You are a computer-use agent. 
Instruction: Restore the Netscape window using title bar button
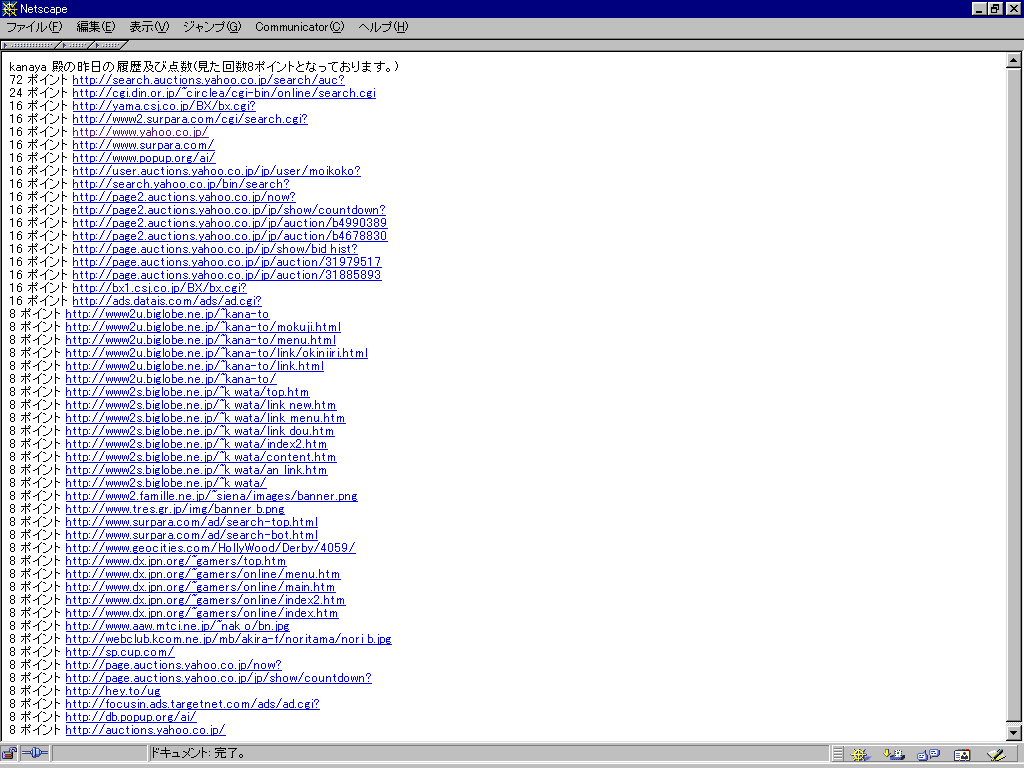(995, 8)
